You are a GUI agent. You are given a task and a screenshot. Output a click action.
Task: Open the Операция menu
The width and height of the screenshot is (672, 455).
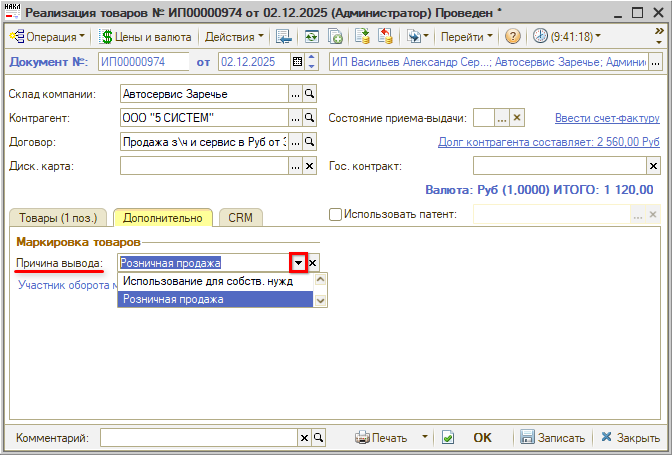(47, 36)
